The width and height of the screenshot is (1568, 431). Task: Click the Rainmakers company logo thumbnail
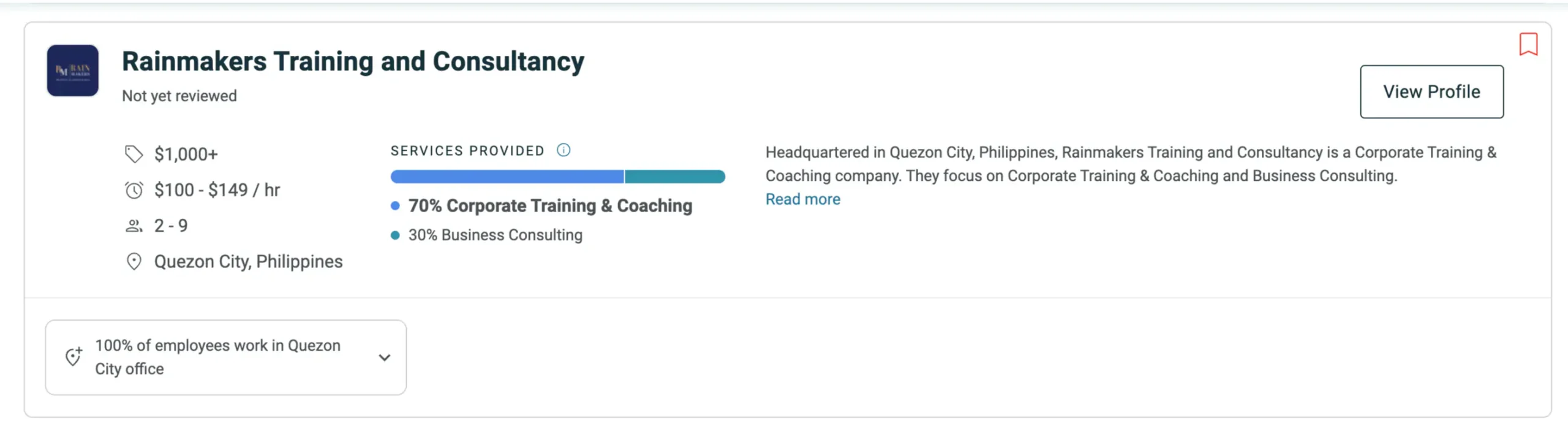coord(73,71)
